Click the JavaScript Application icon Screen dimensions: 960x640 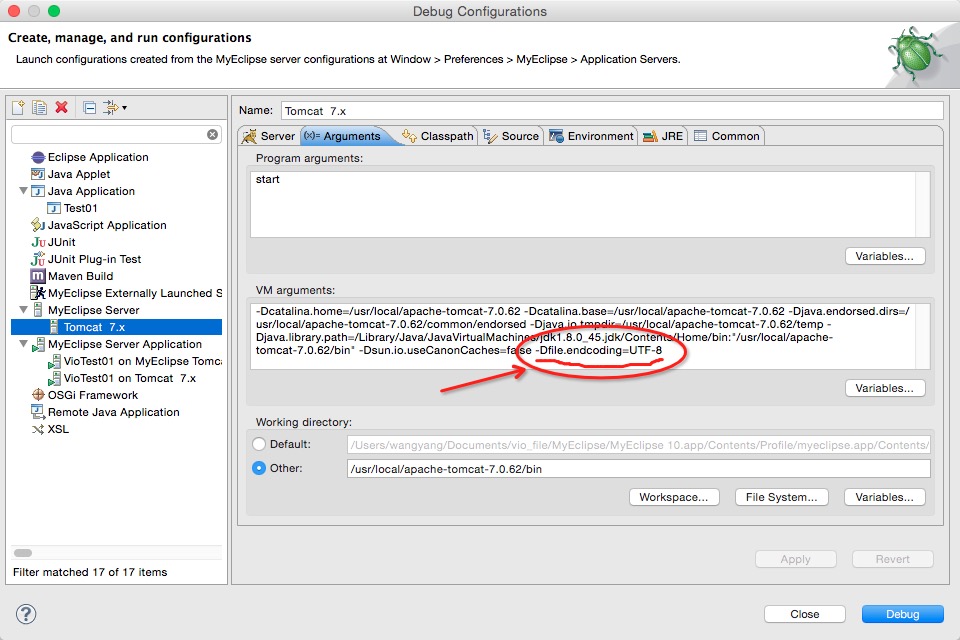tap(38, 225)
